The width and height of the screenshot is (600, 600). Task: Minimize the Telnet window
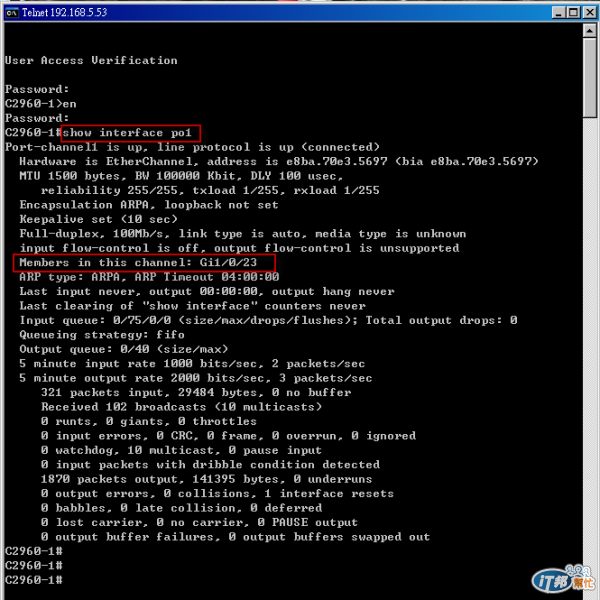coord(559,13)
